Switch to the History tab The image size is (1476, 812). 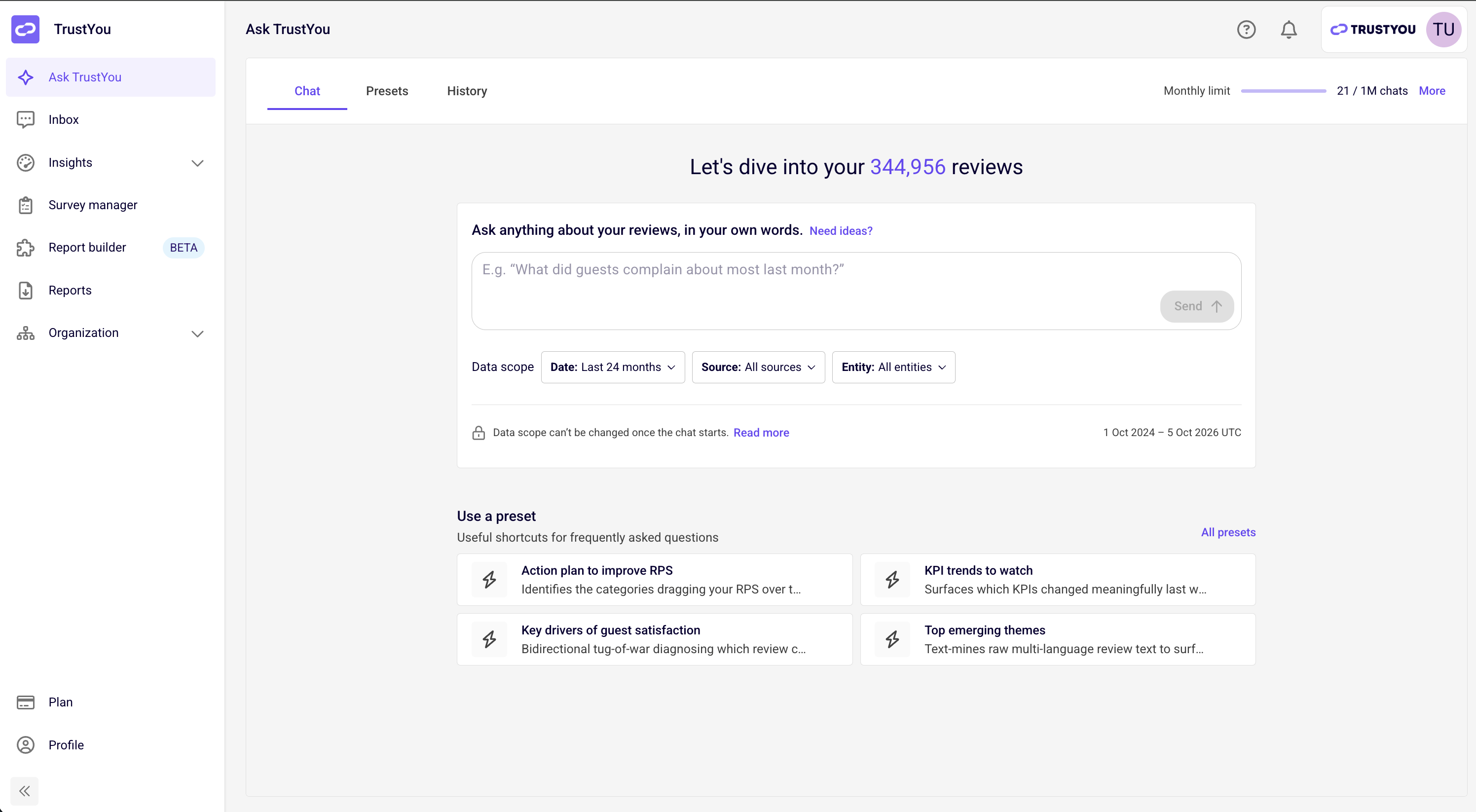click(x=467, y=91)
